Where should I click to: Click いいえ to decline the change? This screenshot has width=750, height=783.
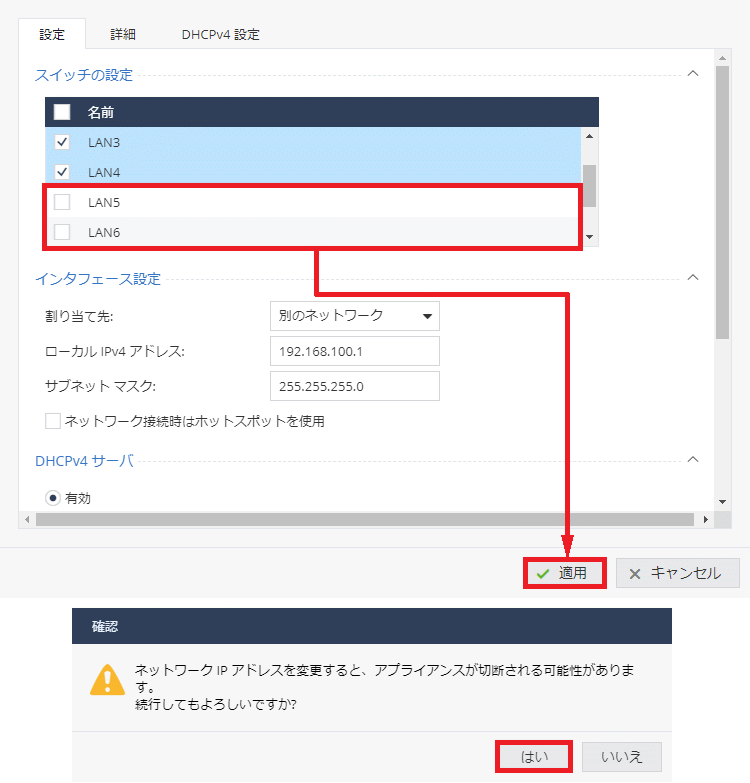[621, 757]
